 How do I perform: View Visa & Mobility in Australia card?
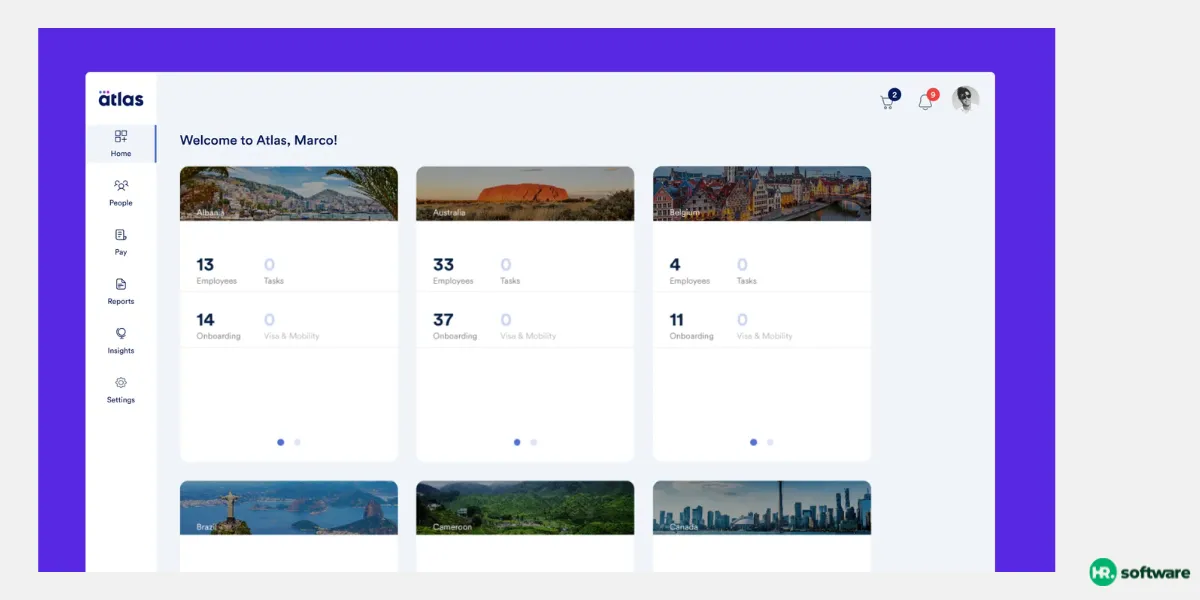[528, 326]
